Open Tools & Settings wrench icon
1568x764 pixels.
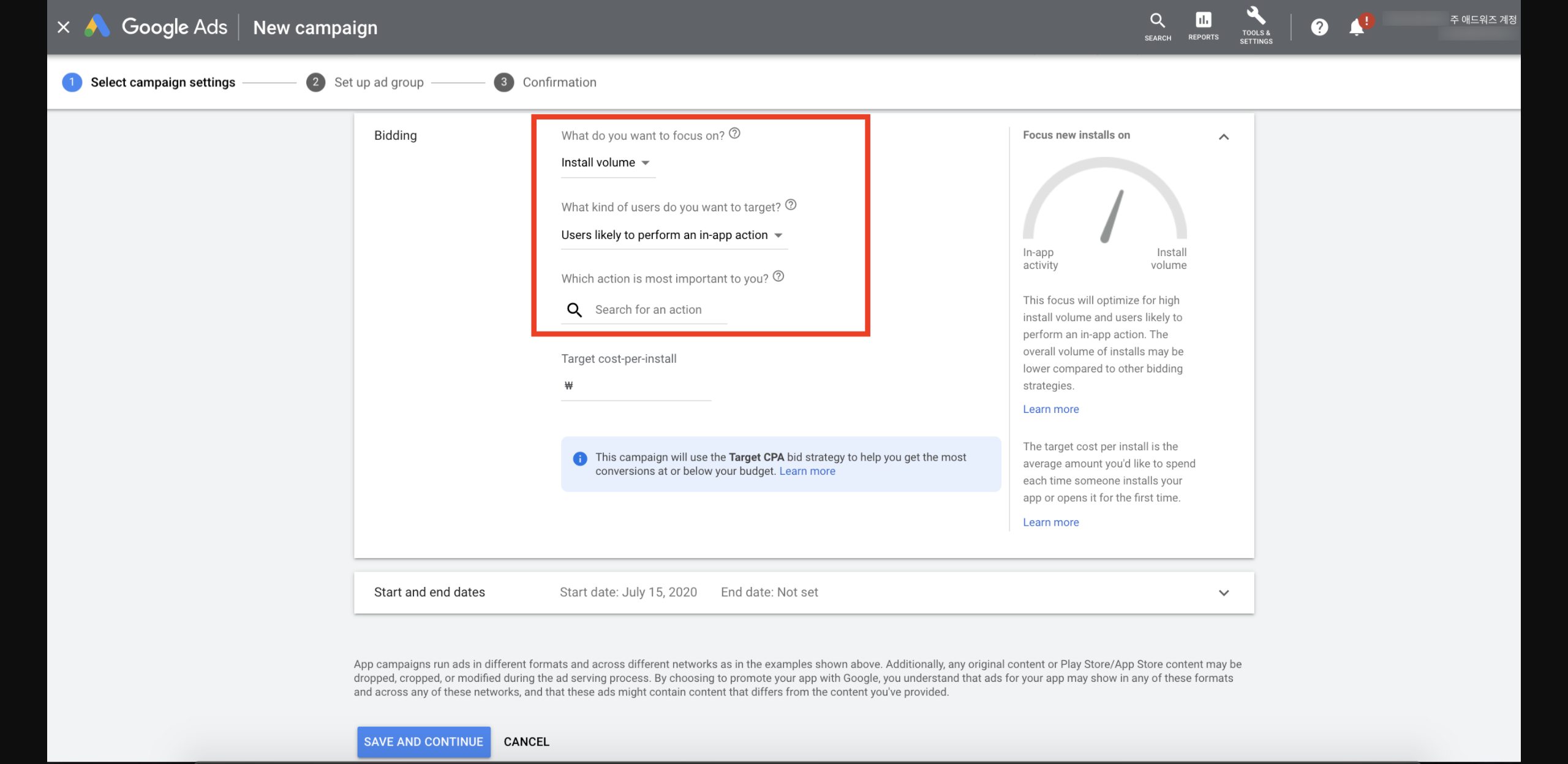click(x=1256, y=17)
